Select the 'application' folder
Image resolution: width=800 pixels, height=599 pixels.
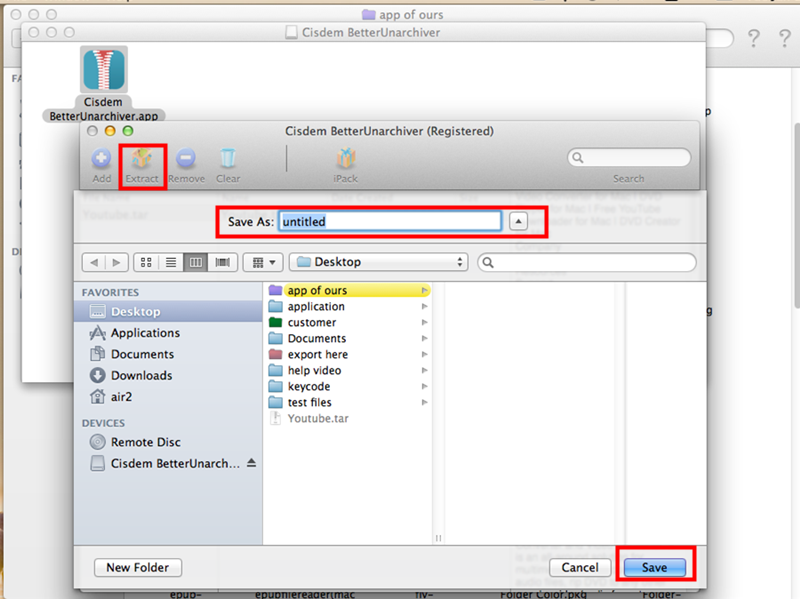click(349, 307)
